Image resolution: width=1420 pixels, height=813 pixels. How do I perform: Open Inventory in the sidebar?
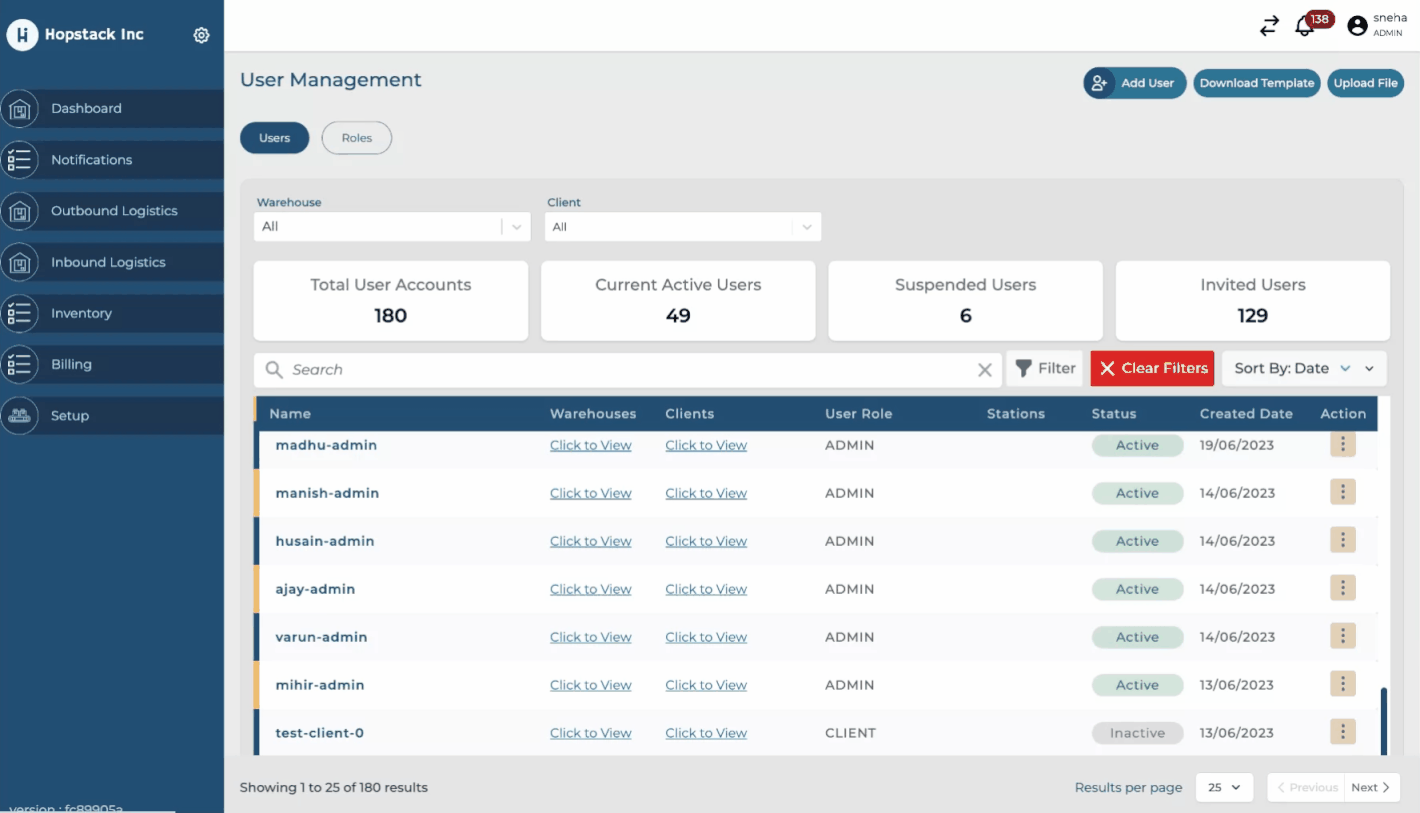81,314
